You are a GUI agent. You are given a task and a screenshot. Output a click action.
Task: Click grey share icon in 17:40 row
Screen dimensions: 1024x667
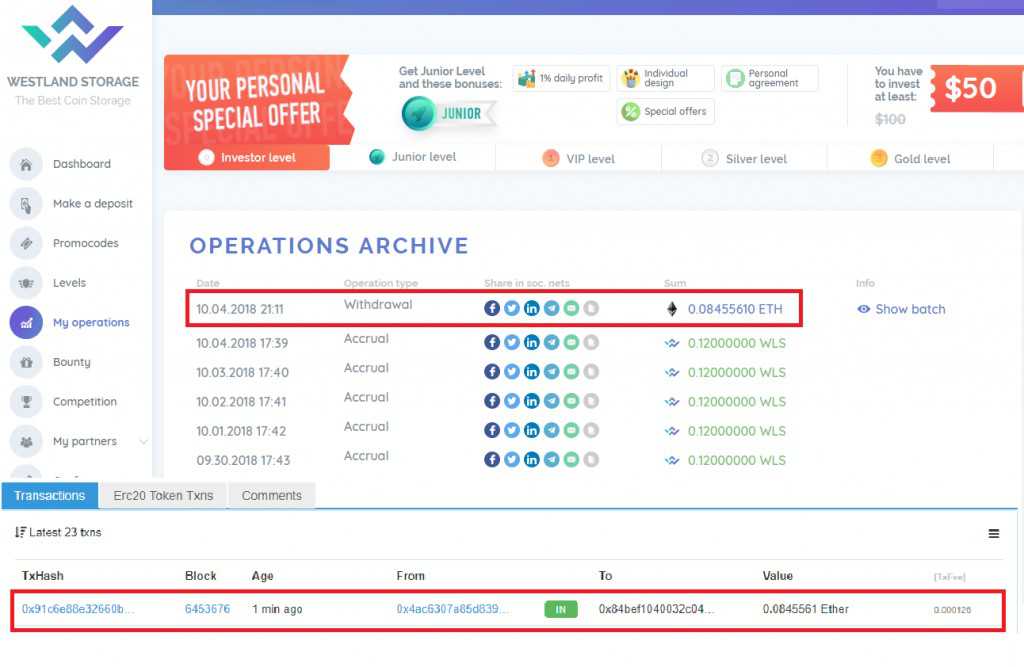(591, 372)
